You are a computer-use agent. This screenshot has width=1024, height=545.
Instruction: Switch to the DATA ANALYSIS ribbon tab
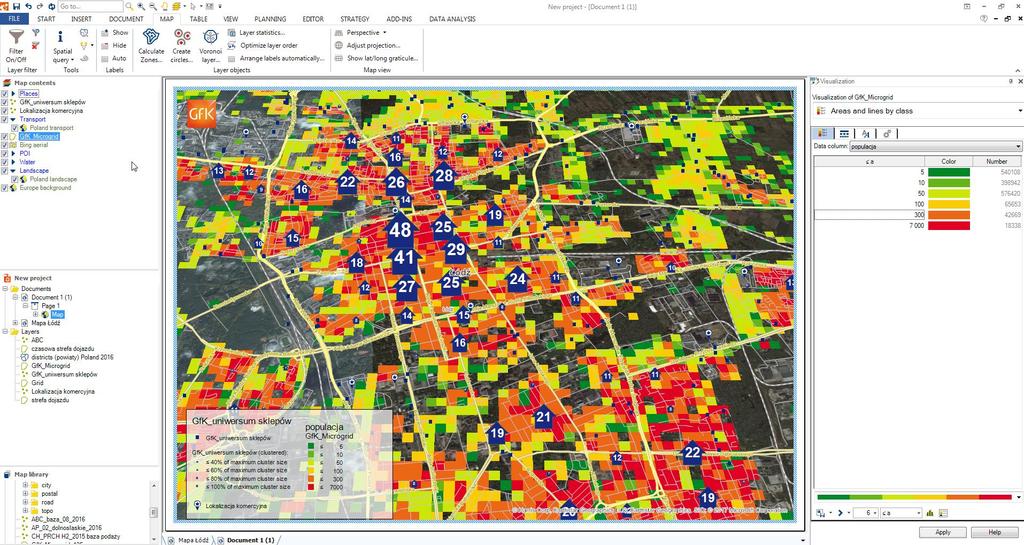[x=452, y=19]
